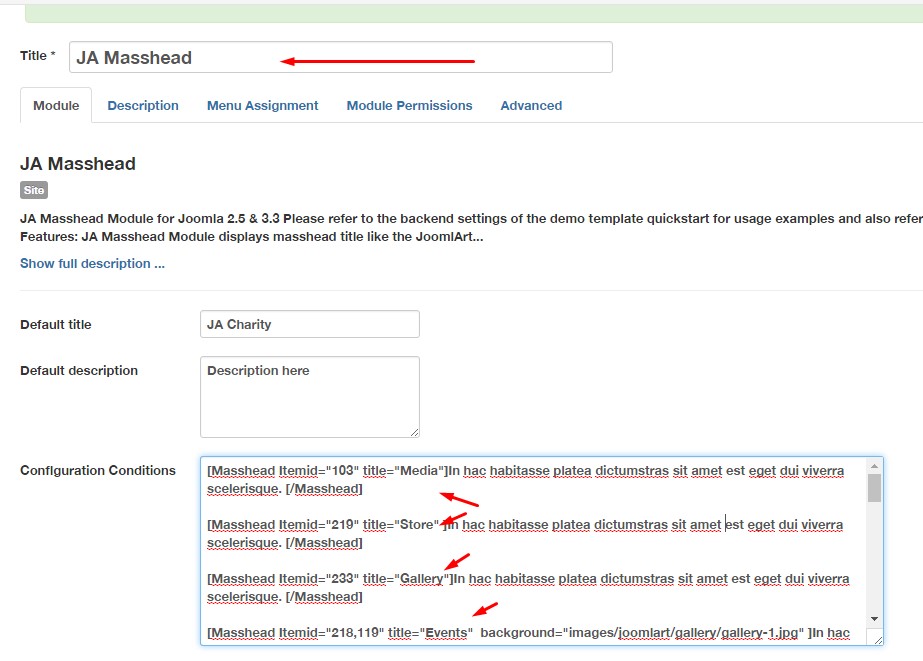Viewport: 923px width, 661px height.
Task: Click the Default title field
Action: tap(310, 324)
